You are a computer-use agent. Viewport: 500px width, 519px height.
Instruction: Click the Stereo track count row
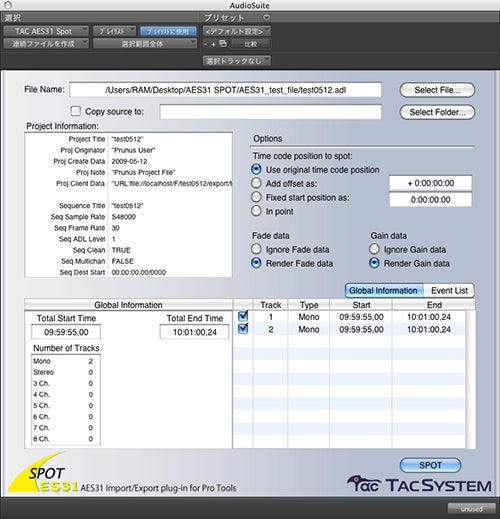[x=63, y=372]
